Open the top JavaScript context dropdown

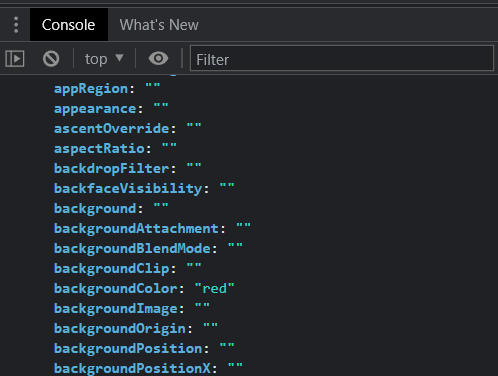tap(104, 59)
